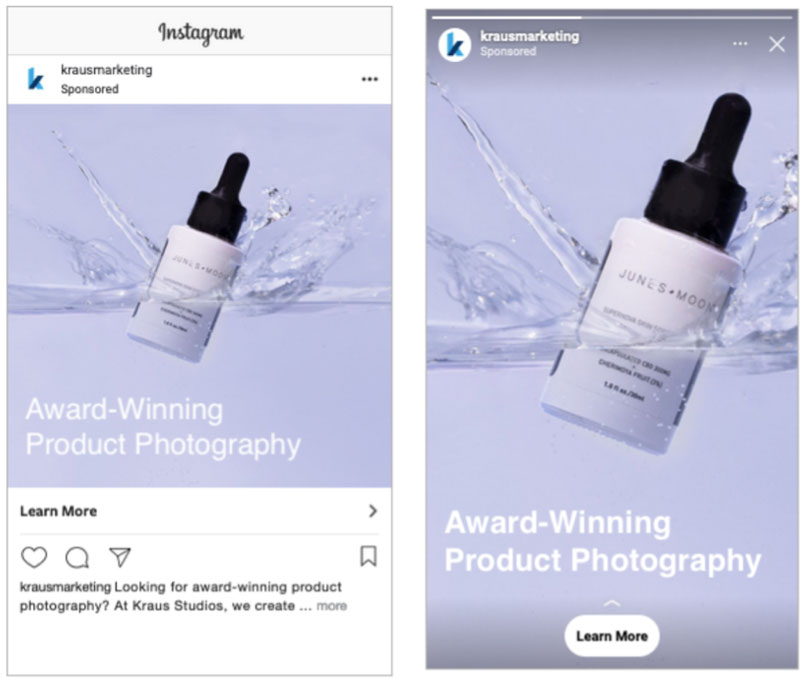This screenshot has width=810, height=684.
Task: Click the story progress bar at the top
Action: coord(612,17)
